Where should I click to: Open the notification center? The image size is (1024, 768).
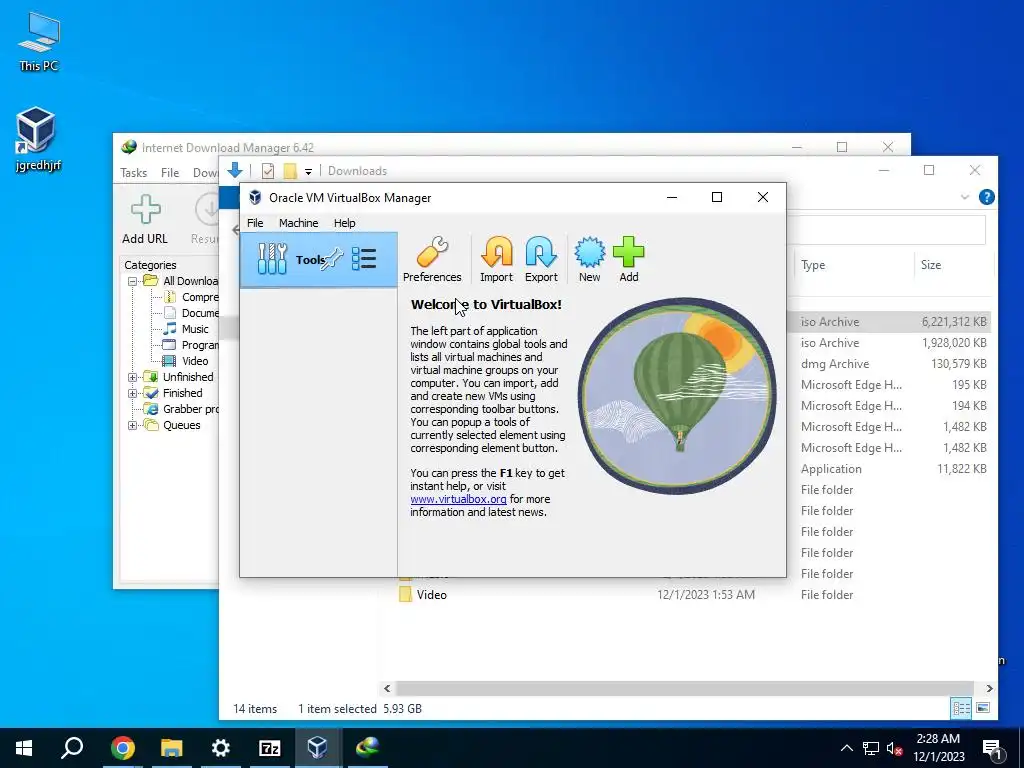coord(992,748)
